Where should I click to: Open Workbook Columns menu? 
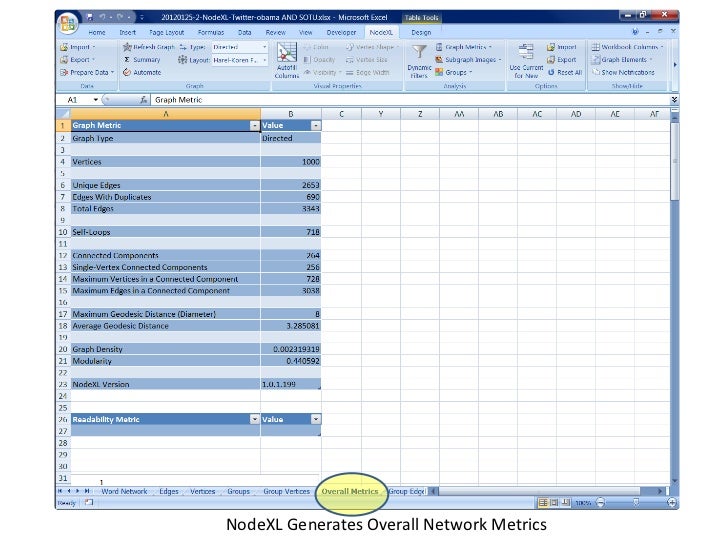tap(627, 47)
